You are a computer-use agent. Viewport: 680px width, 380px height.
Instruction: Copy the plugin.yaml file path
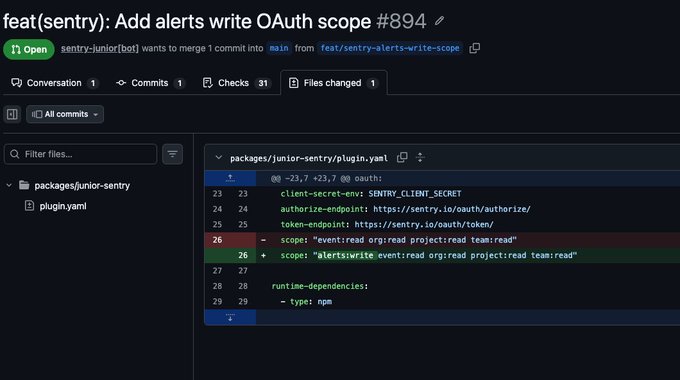(x=402, y=157)
